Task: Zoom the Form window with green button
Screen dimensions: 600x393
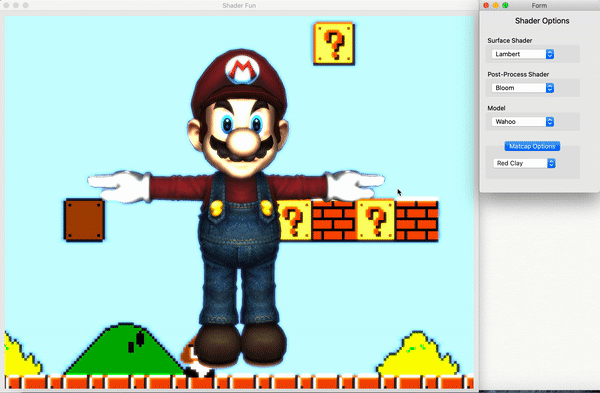Action: point(505,5)
